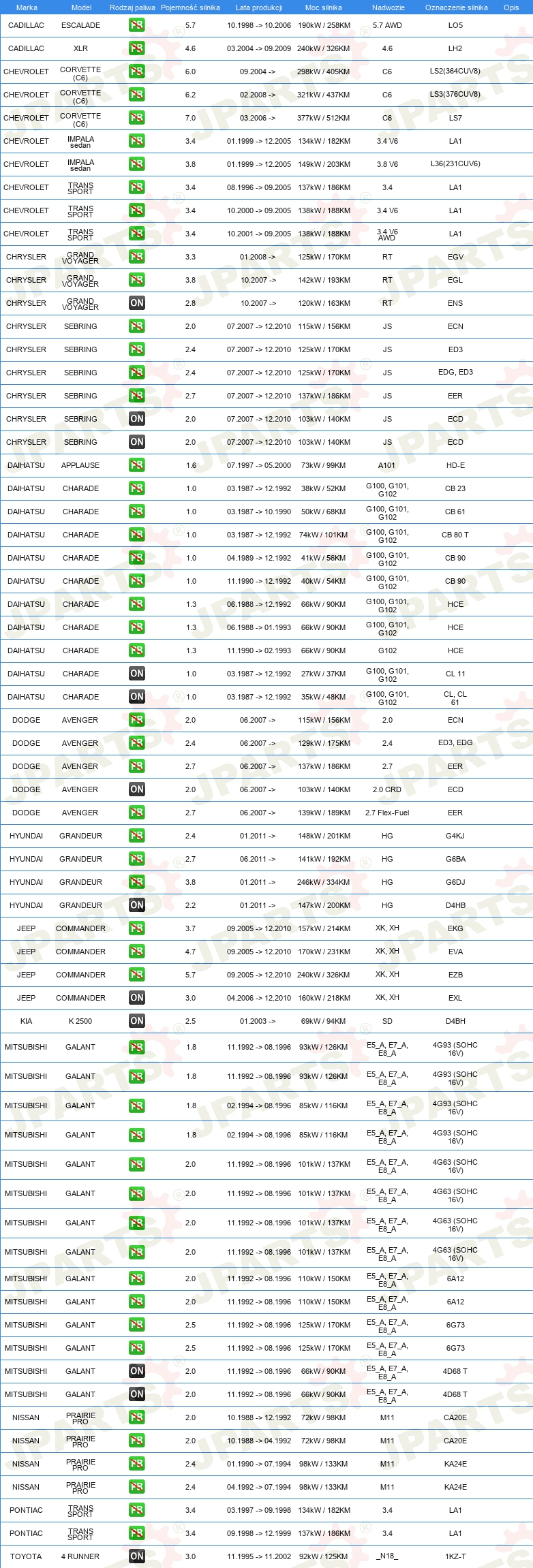Viewport: 533px width, 1568px height.
Task: Click the 3.4 V6 AWD body cell
Action: (387, 234)
